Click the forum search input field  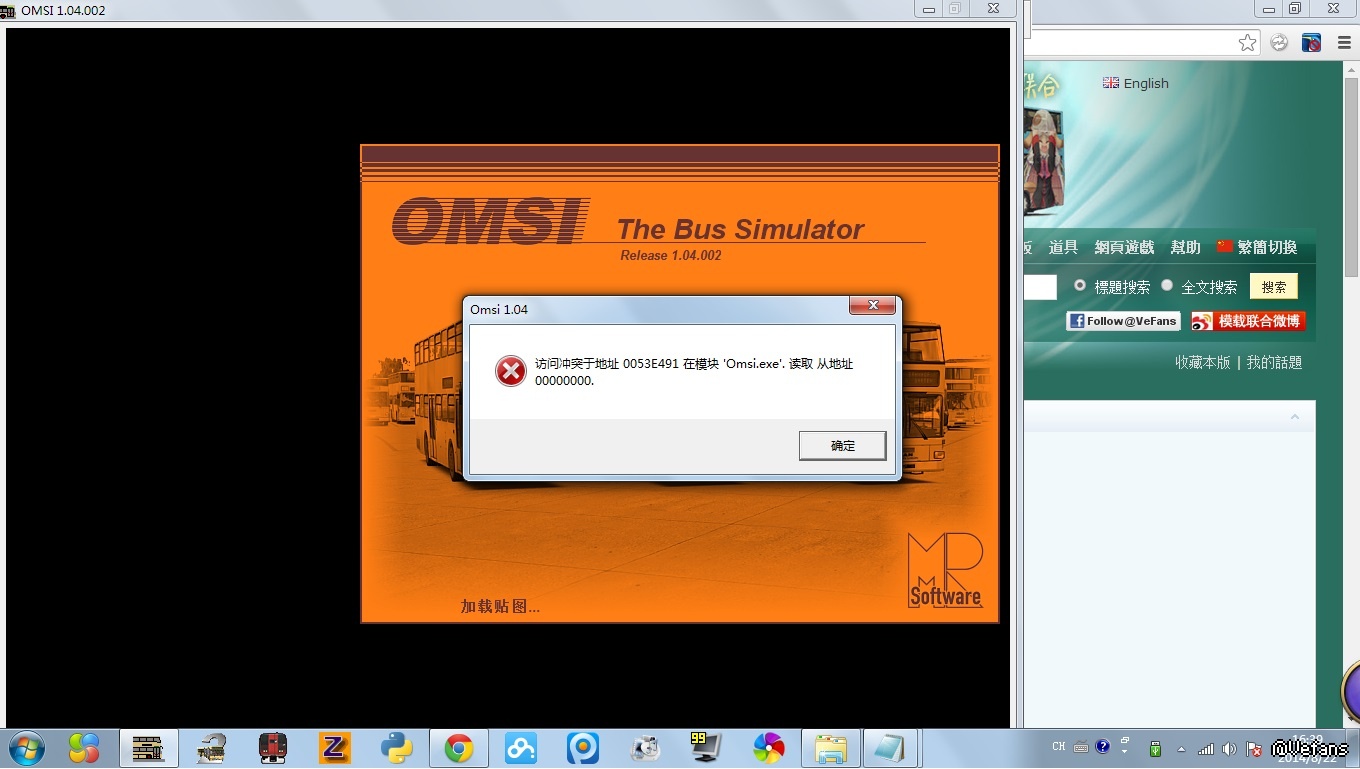tap(1040, 287)
